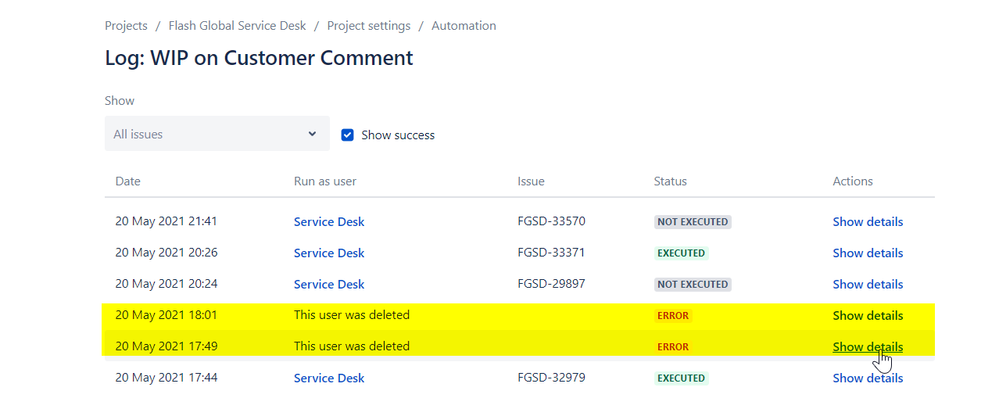Select issue FGSD-32979 text
This screenshot has width=999, height=402.
point(551,378)
